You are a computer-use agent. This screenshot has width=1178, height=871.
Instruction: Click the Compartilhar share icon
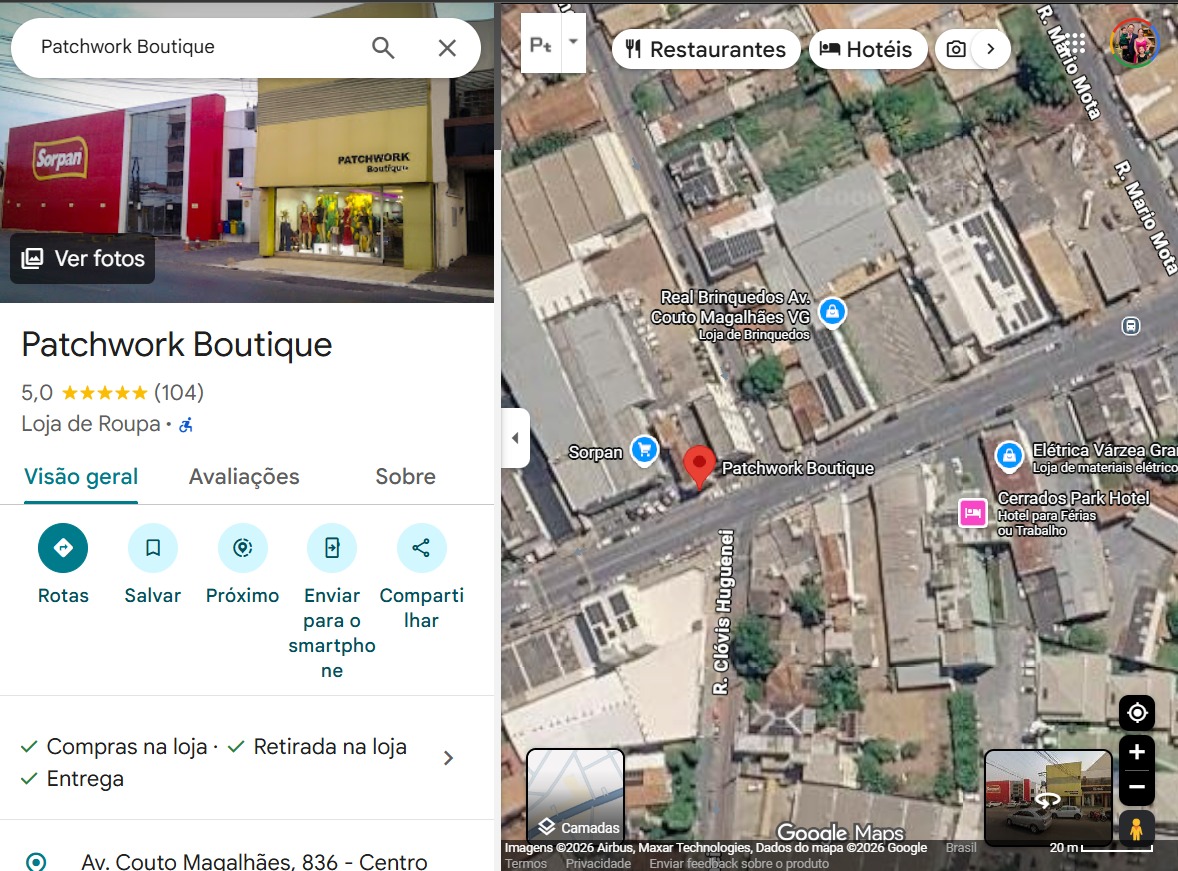421,548
